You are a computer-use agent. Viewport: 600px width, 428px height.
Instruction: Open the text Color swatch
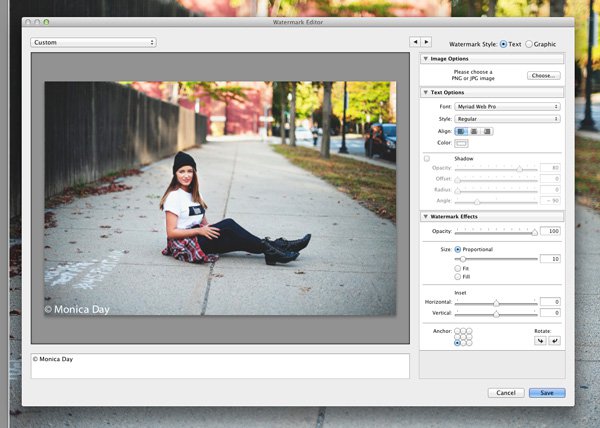click(x=462, y=144)
